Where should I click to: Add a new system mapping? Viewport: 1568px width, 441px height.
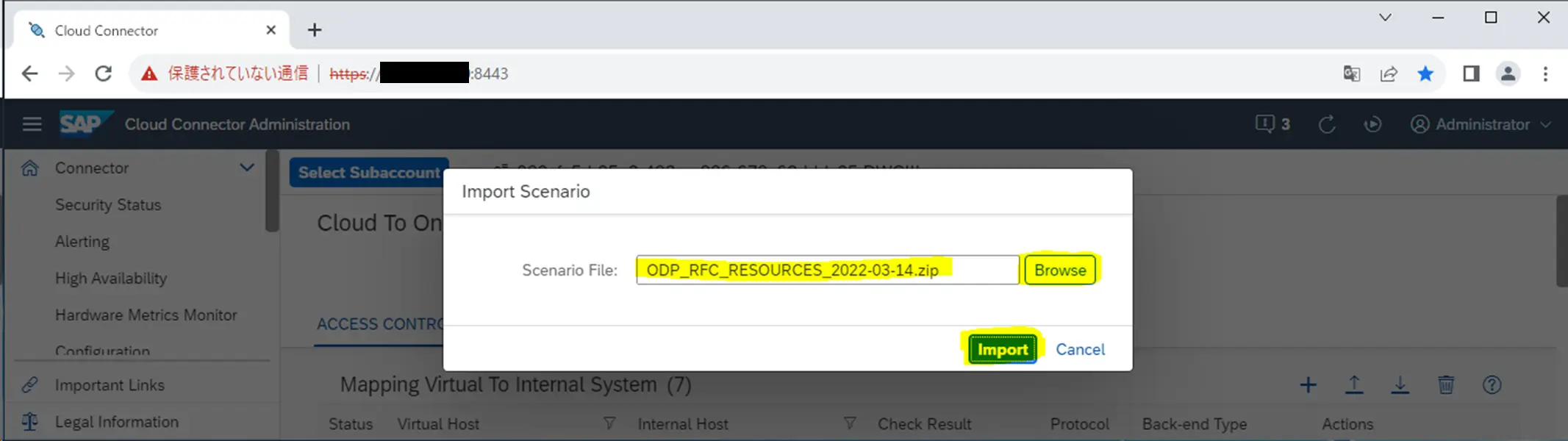click(x=1308, y=384)
